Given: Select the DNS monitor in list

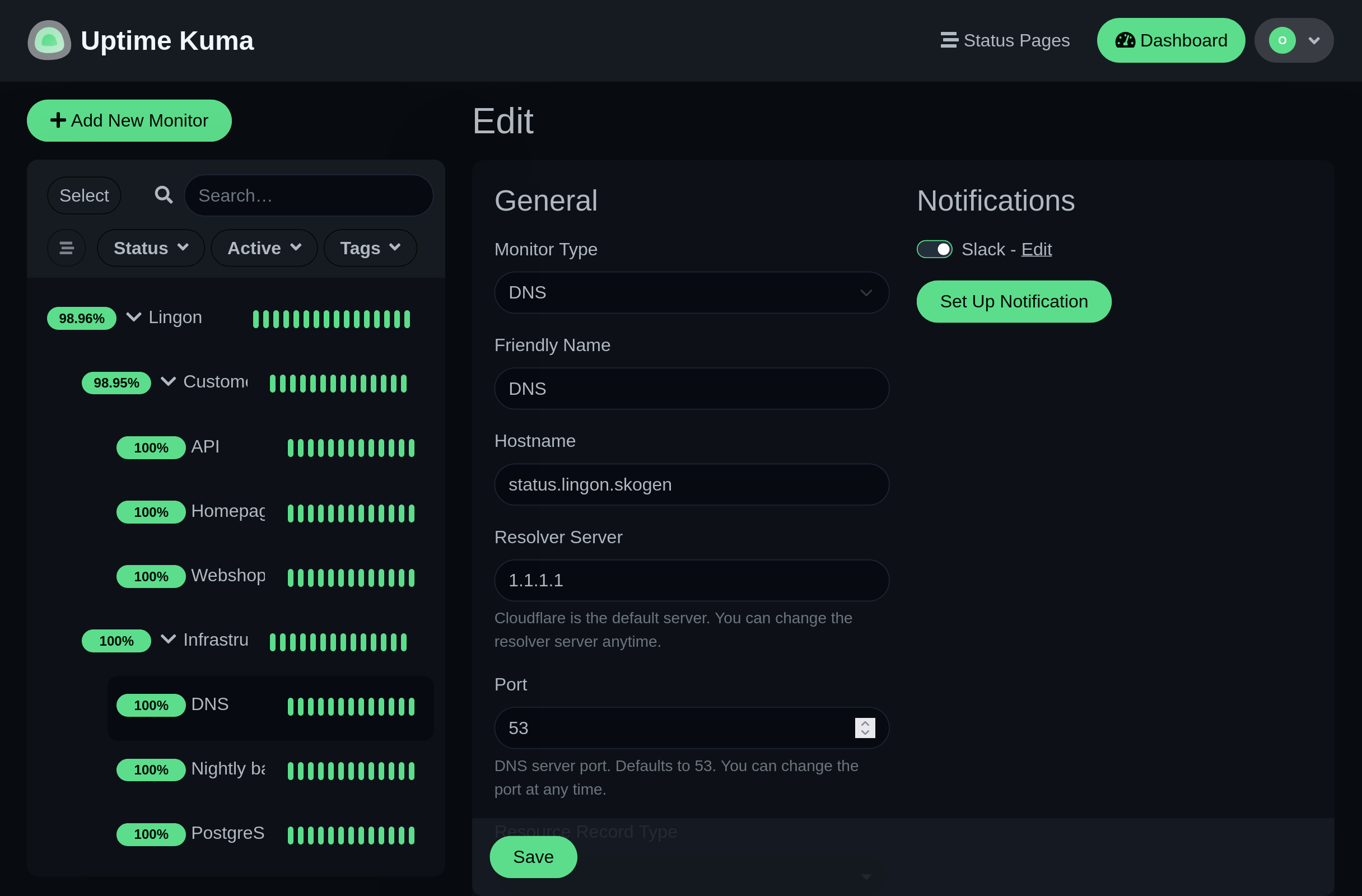Looking at the screenshot, I should coord(270,708).
